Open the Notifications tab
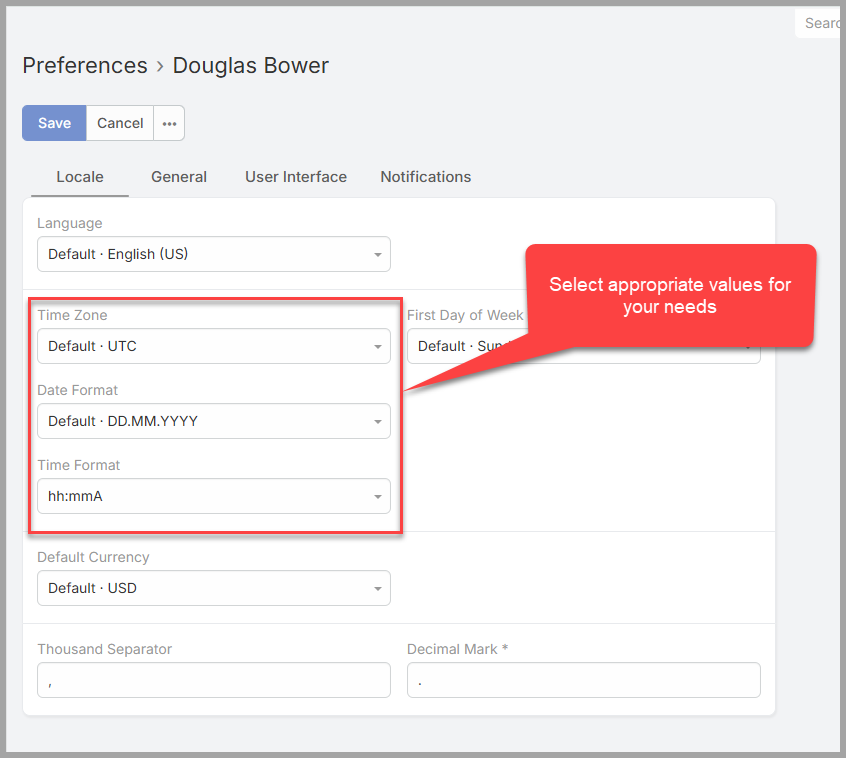 pyautogui.click(x=426, y=177)
